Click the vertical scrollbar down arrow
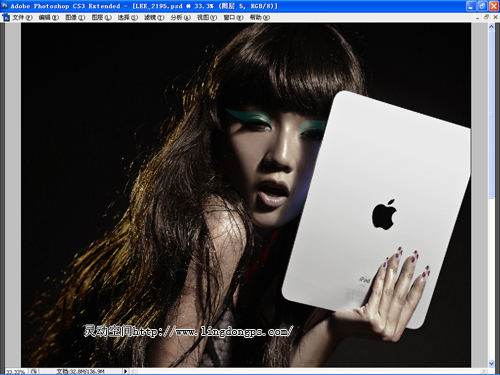Viewport: 500px width, 375px height. point(491,363)
